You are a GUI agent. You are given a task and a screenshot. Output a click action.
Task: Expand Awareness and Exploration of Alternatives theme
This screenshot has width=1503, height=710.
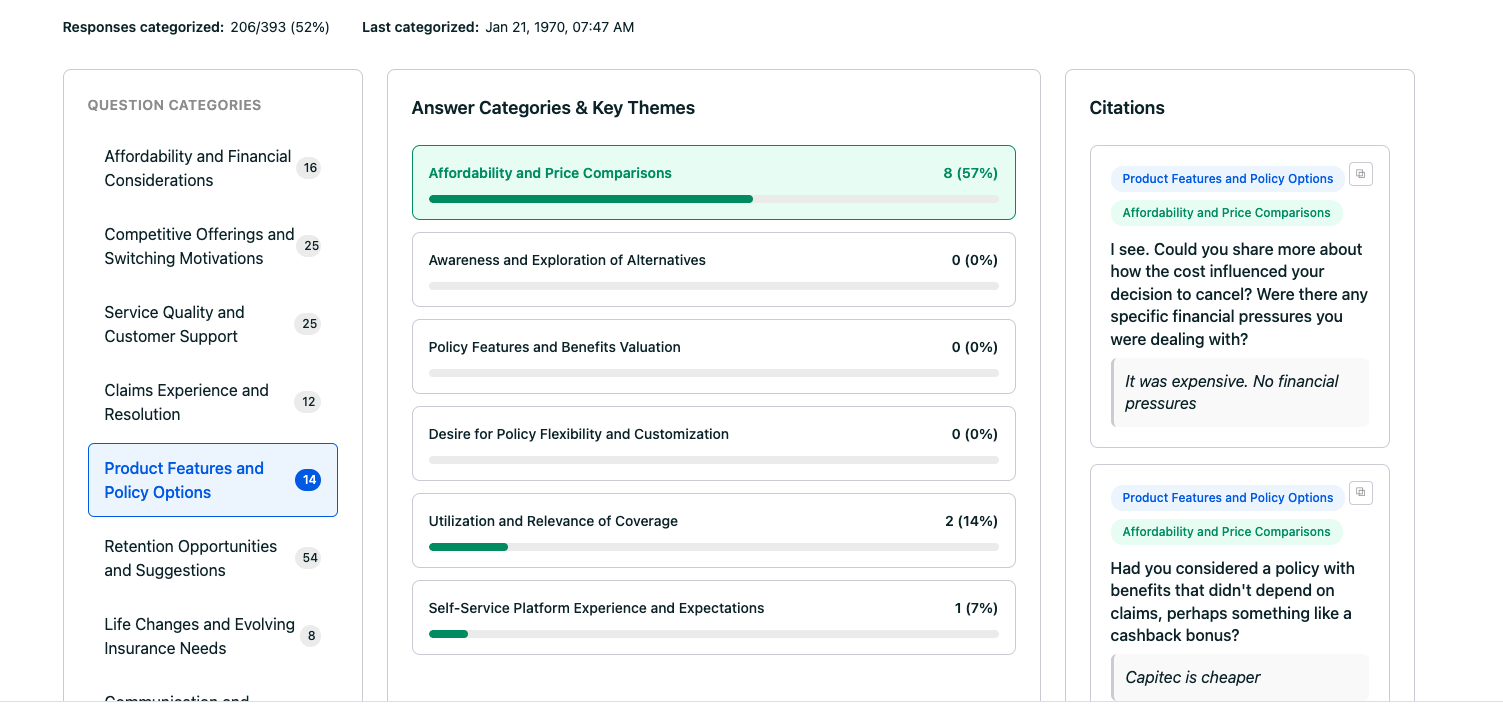click(x=713, y=269)
